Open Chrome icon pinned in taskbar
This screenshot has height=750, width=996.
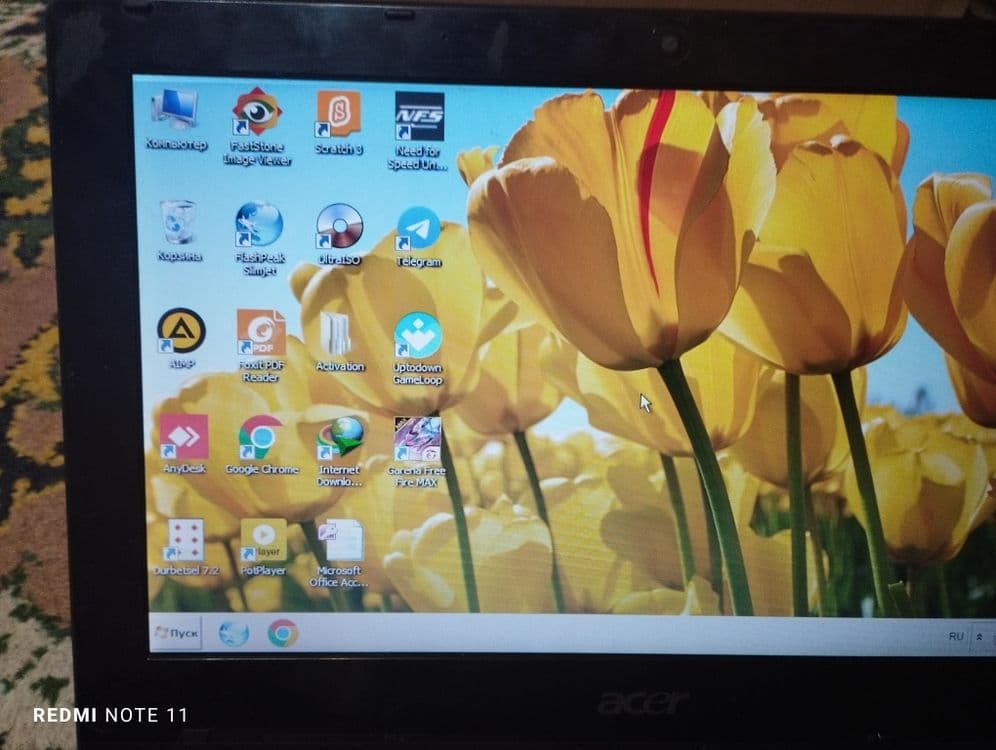(x=283, y=634)
